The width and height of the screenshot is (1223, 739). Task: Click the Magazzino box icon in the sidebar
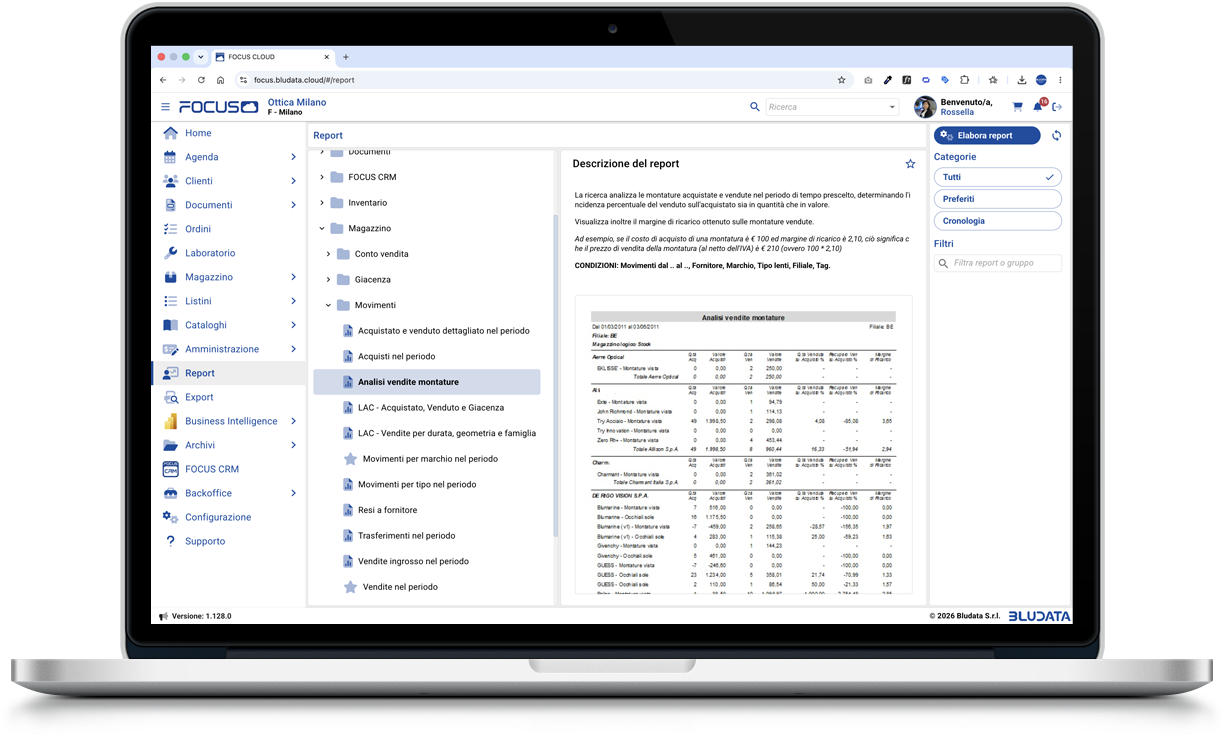point(170,277)
